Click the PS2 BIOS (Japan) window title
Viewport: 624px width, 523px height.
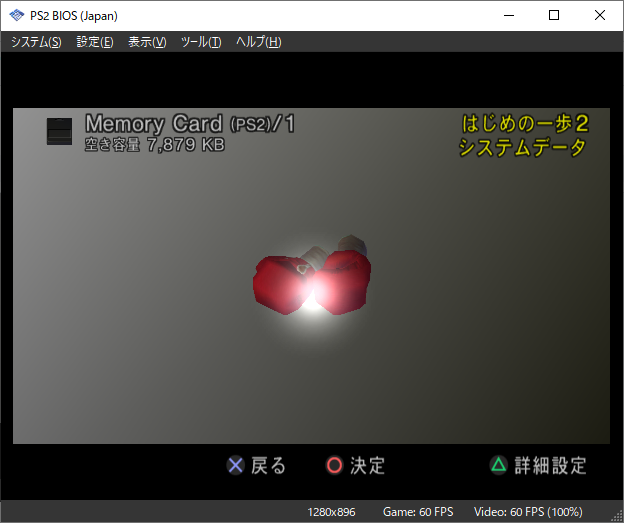tap(74, 16)
